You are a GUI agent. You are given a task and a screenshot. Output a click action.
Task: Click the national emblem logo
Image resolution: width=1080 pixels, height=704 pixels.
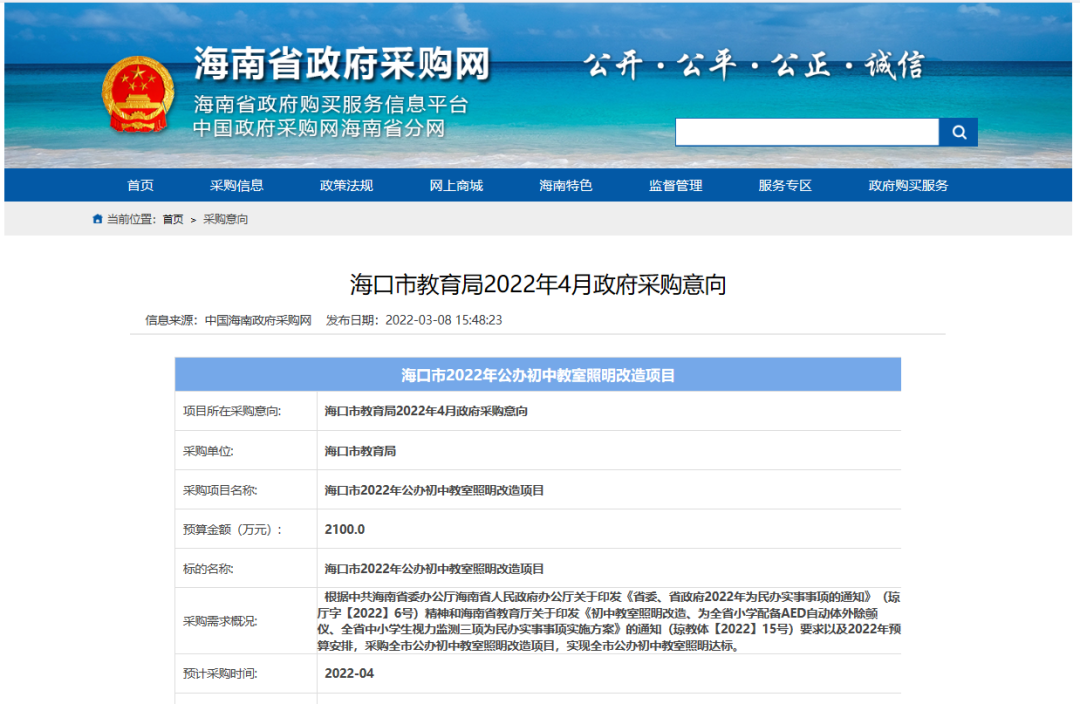pyautogui.click(x=138, y=94)
